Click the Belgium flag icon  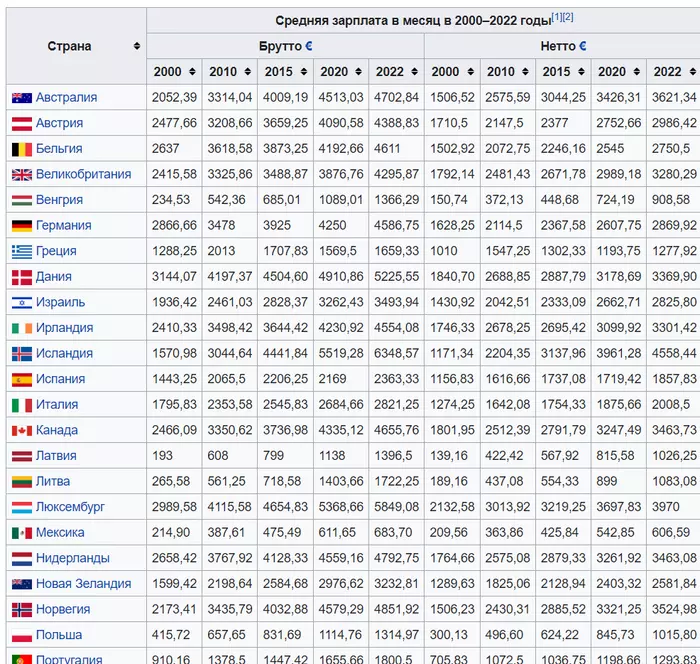[22, 149]
